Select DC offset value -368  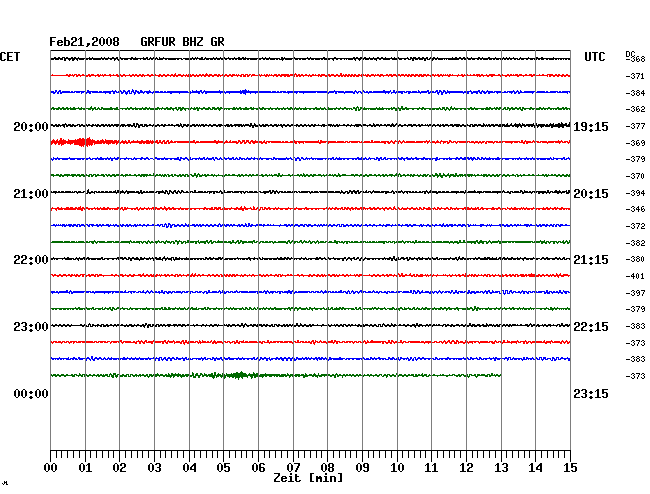click(x=636, y=59)
